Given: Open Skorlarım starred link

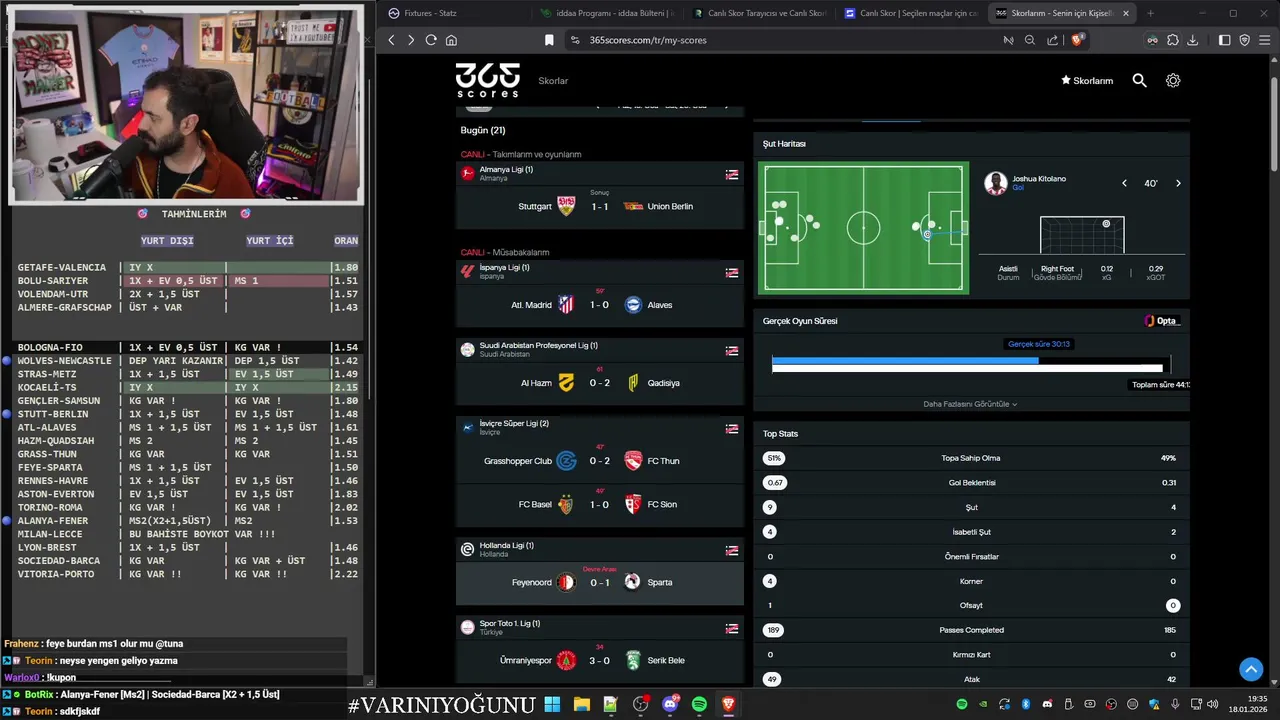Looking at the screenshot, I should click(x=1087, y=81).
